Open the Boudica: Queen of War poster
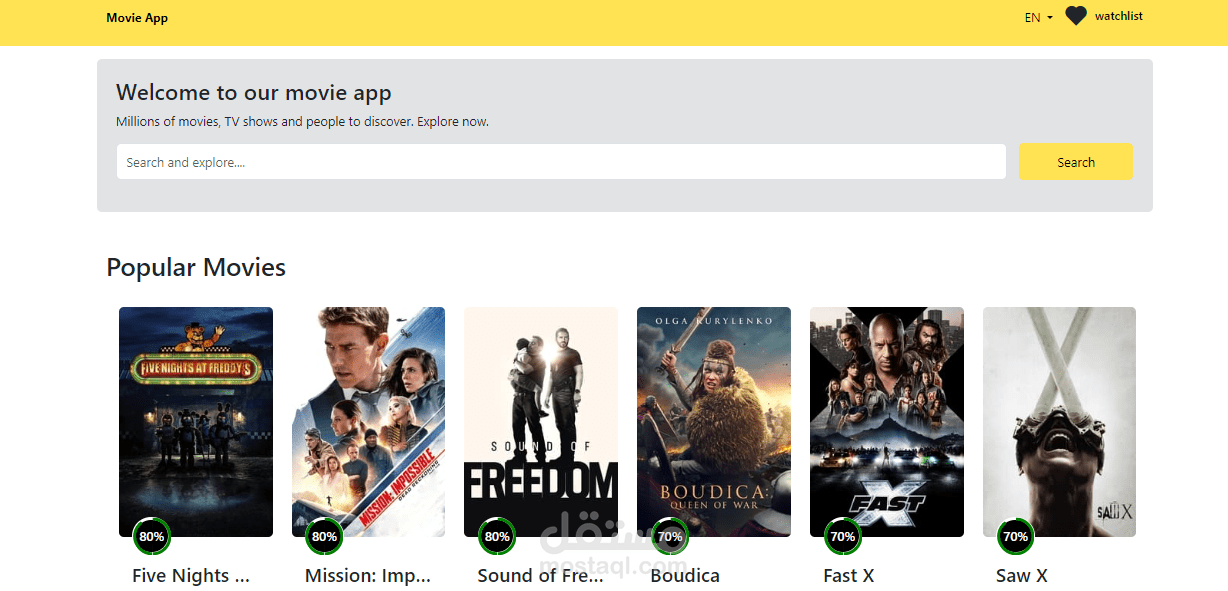The height and width of the screenshot is (591, 1228). (714, 422)
